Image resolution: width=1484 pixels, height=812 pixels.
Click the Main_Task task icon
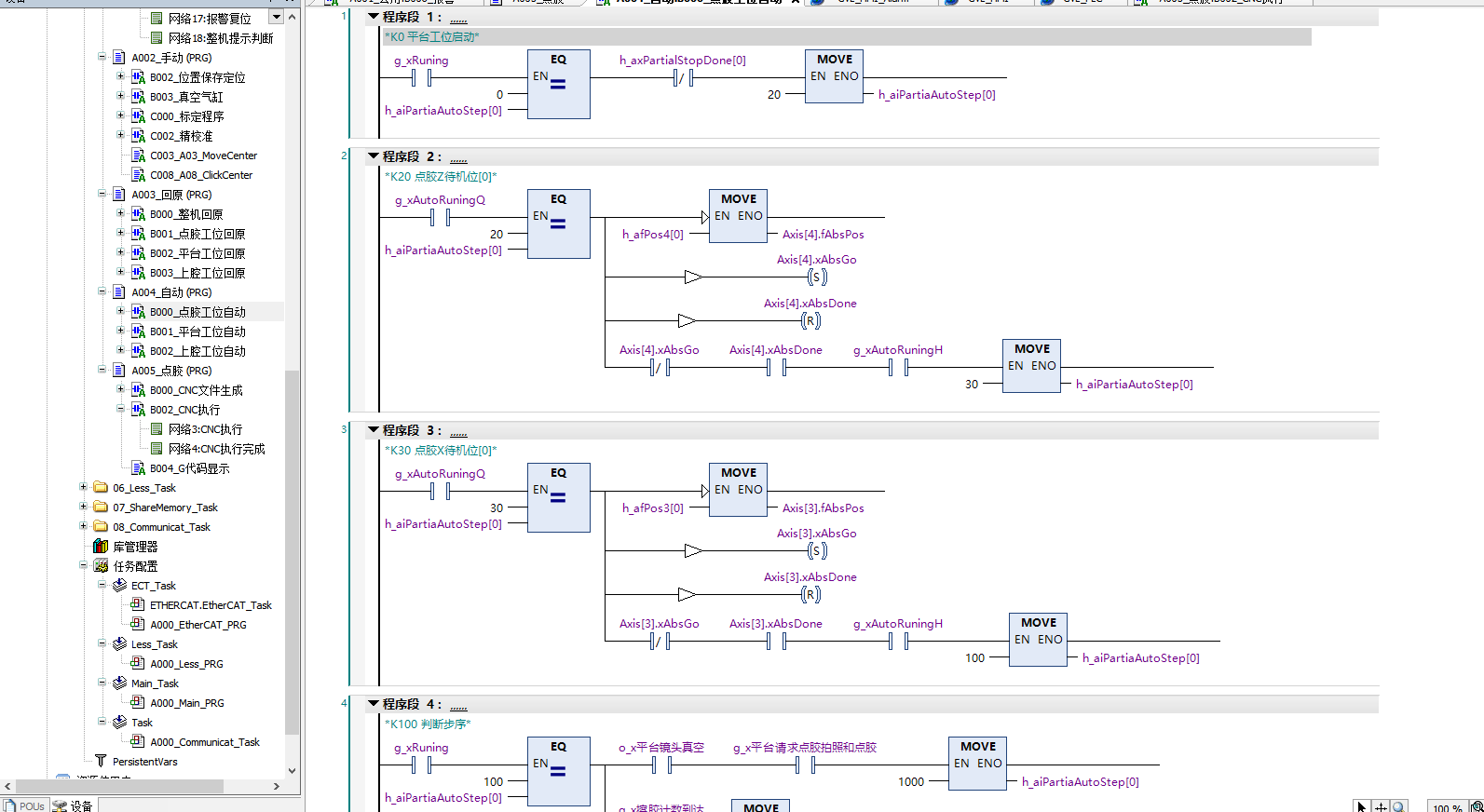[119, 683]
